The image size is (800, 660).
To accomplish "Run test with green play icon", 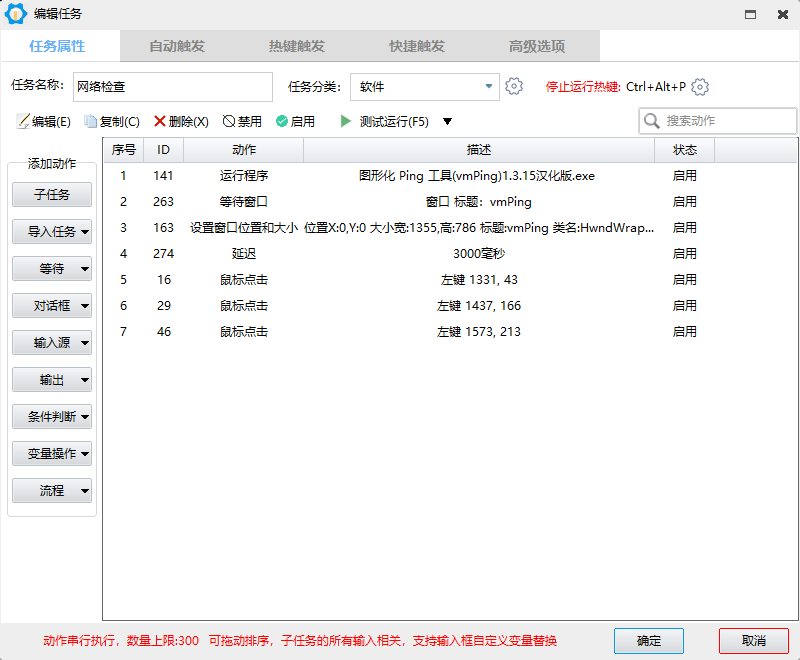I will click(346, 121).
